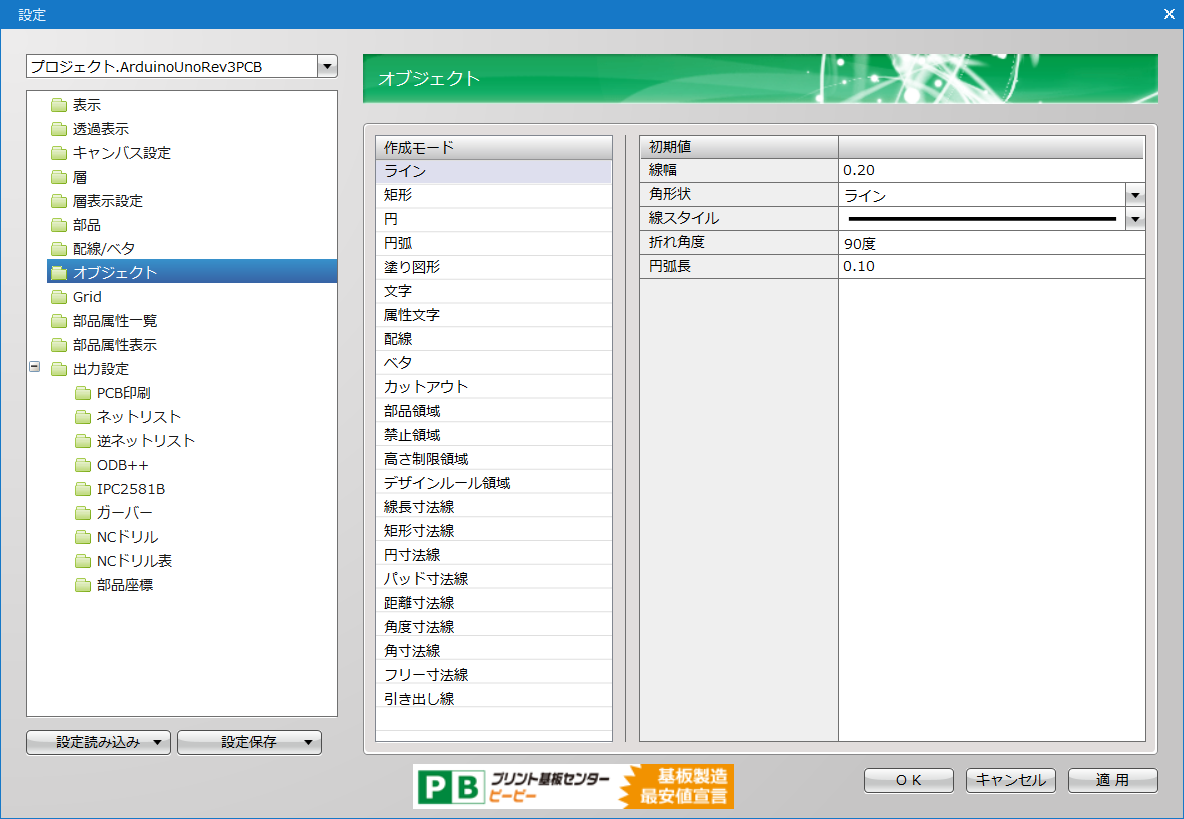The image size is (1184, 819).
Task: Click the プリント基板センター banner ad
Action: [x=573, y=786]
